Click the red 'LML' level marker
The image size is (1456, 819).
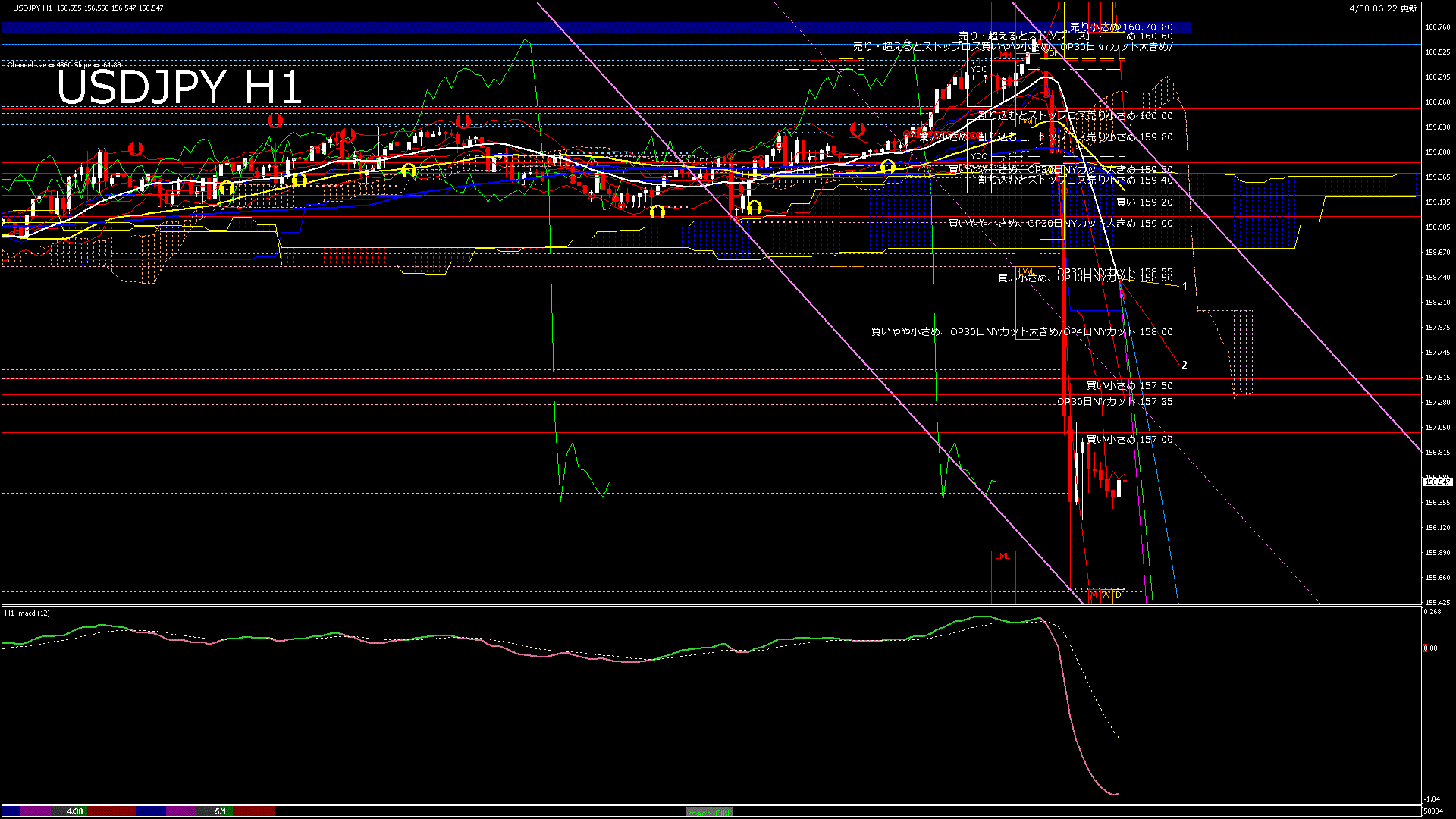coord(1003,557)
